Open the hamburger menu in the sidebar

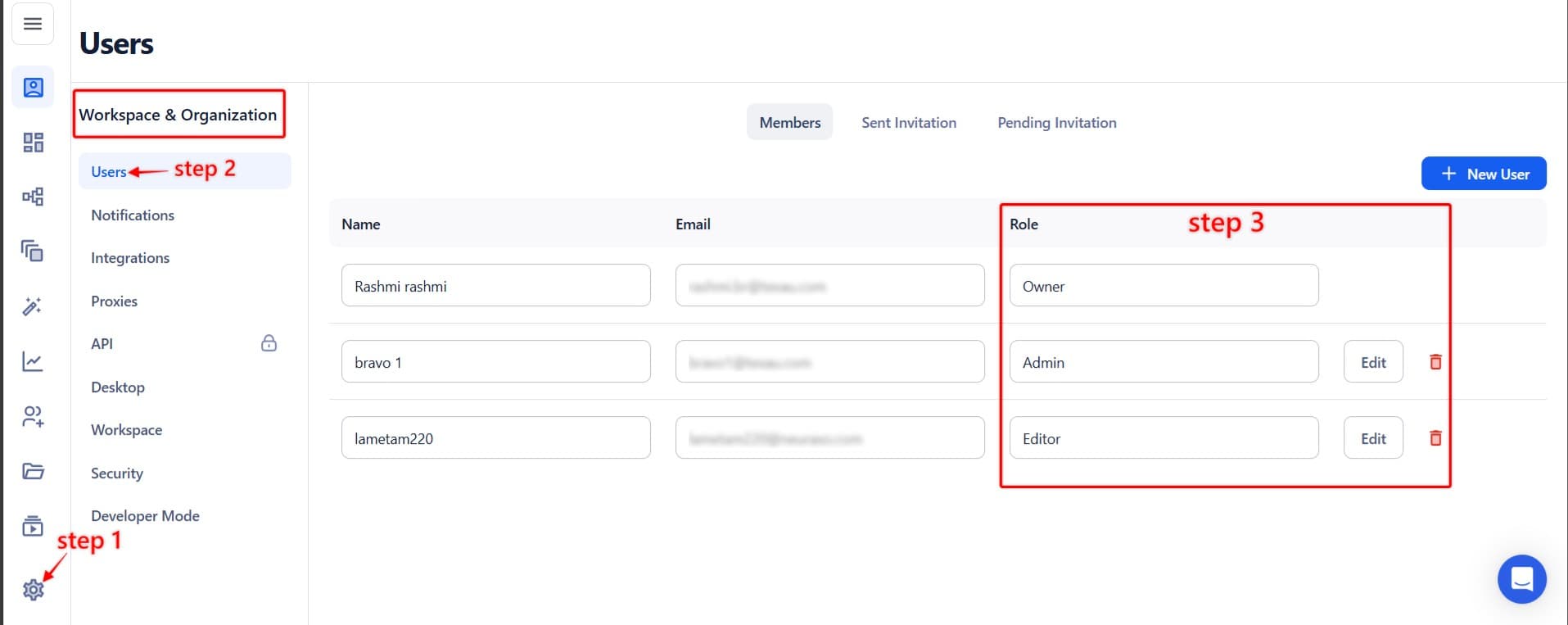click(33, 24)
